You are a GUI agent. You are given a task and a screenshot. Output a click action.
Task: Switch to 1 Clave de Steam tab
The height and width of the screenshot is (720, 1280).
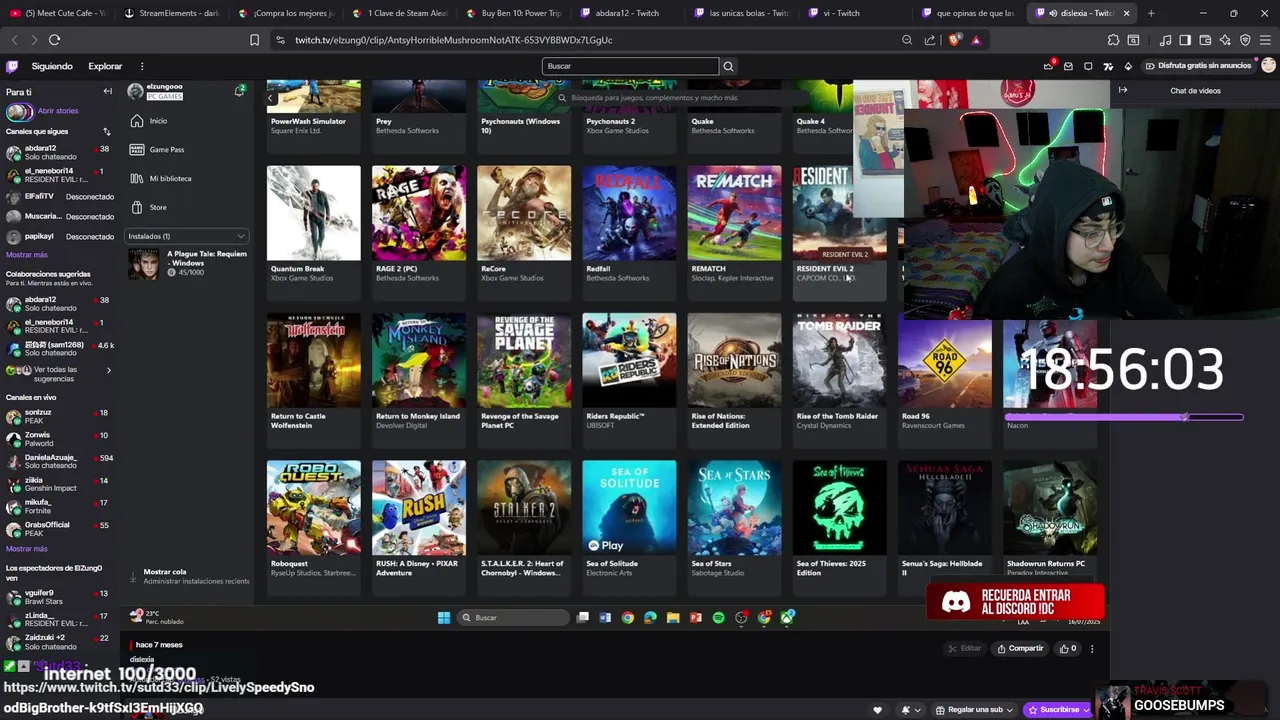coord(401,13)
